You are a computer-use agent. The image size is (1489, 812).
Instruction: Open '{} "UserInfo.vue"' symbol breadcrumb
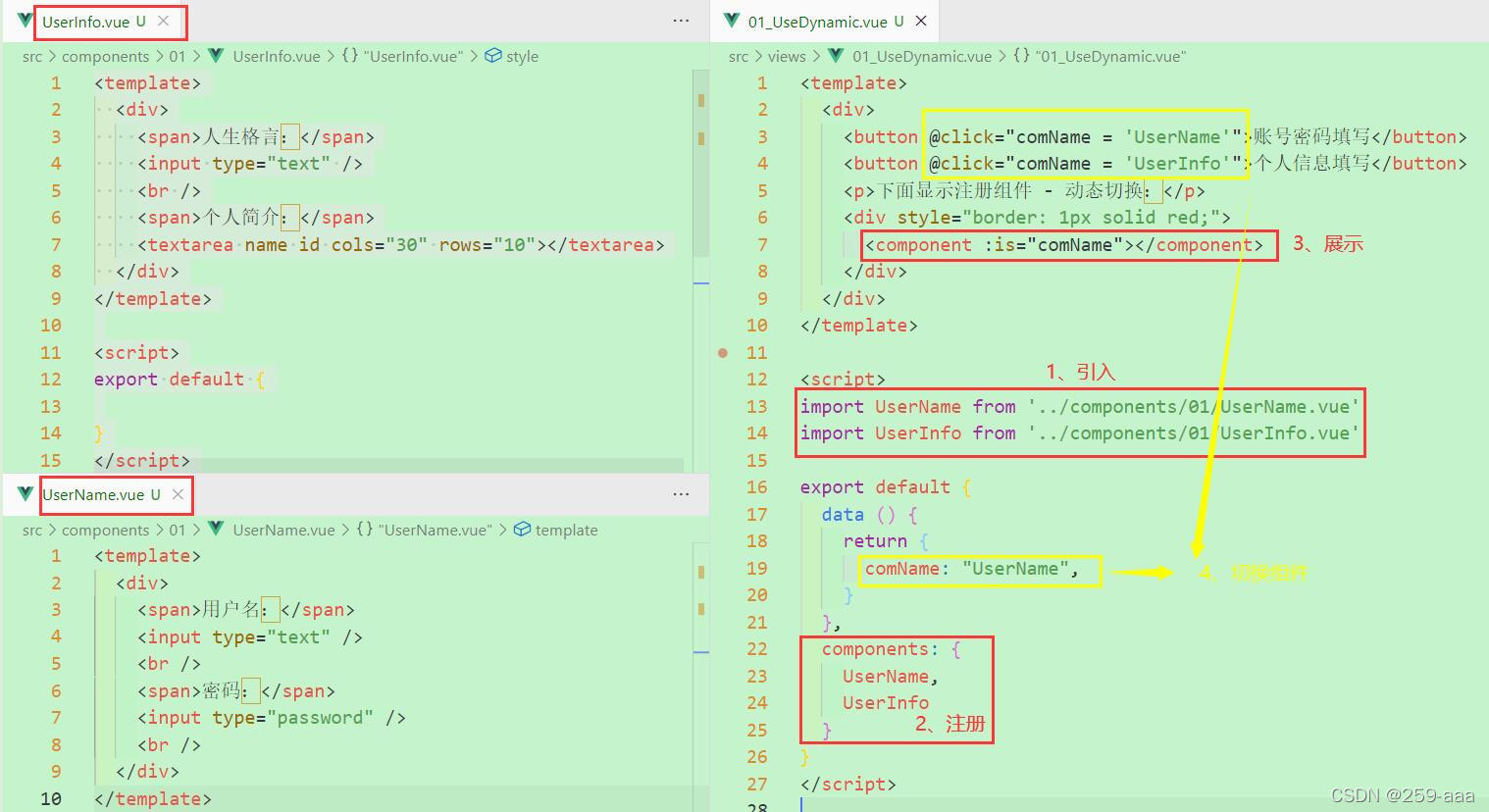402,56
